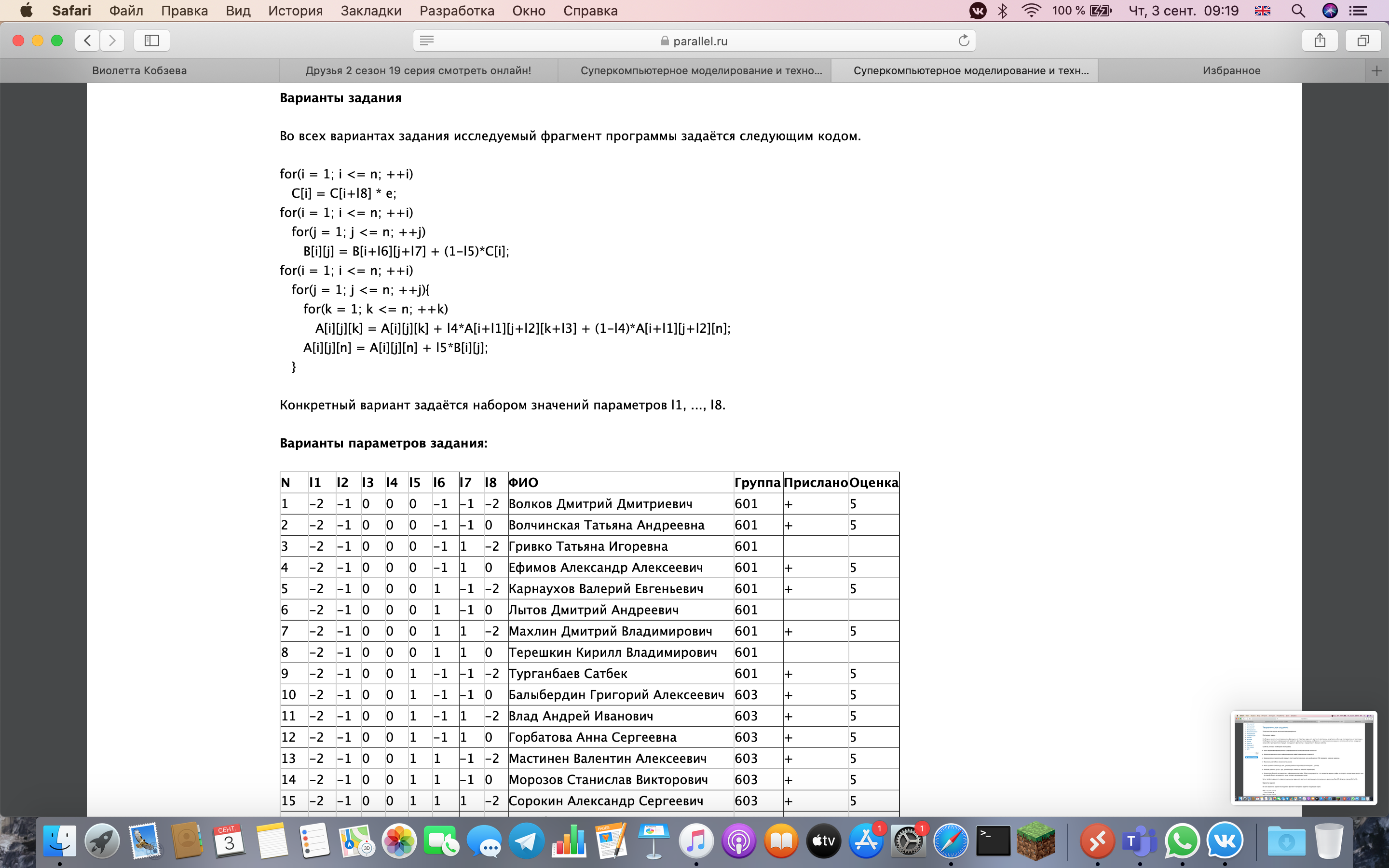Screen dimensions: 1389x868
Task: Open Apple TV in the Dock
Action: (x=824, y=841)
